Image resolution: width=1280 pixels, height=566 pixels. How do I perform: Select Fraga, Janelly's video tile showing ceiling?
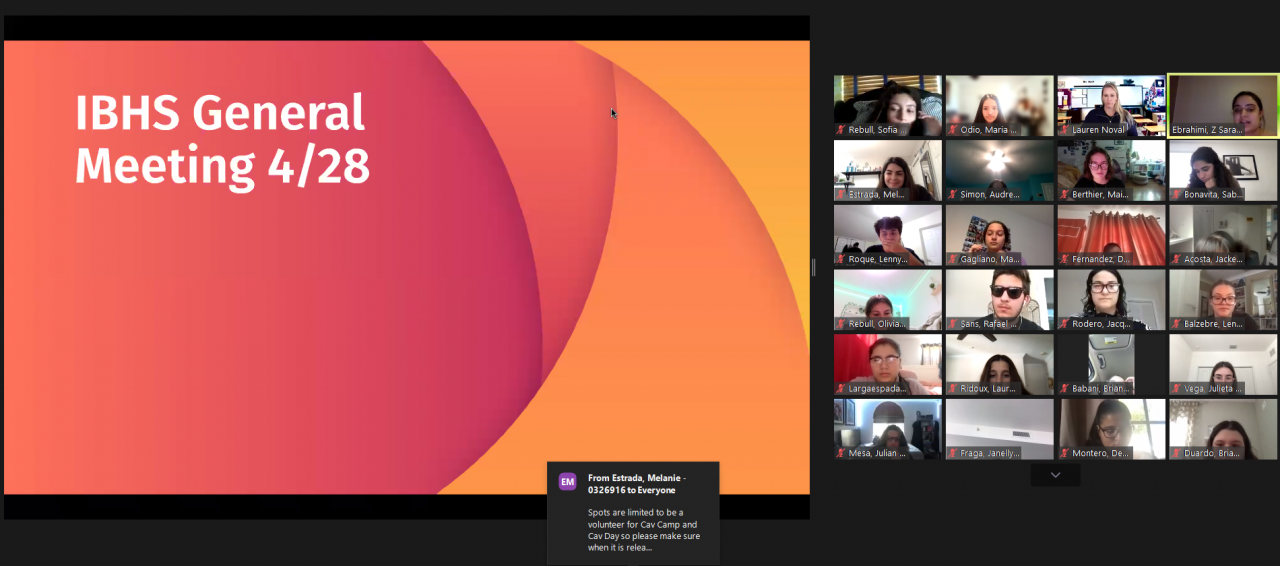coord(999,429)
